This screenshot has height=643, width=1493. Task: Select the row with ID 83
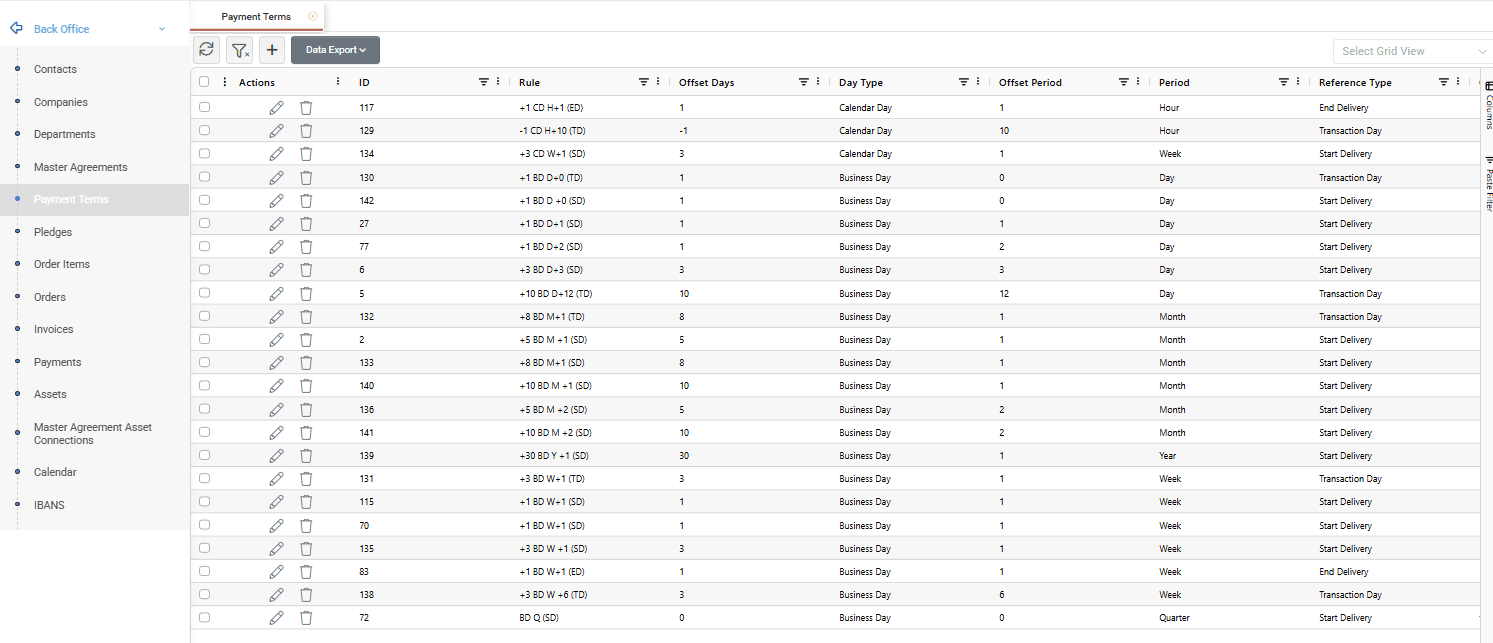coord(204,571)
